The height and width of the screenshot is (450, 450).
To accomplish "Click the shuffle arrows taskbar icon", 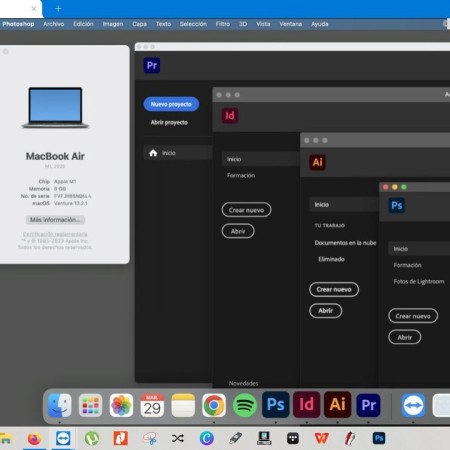I will 178,438.
